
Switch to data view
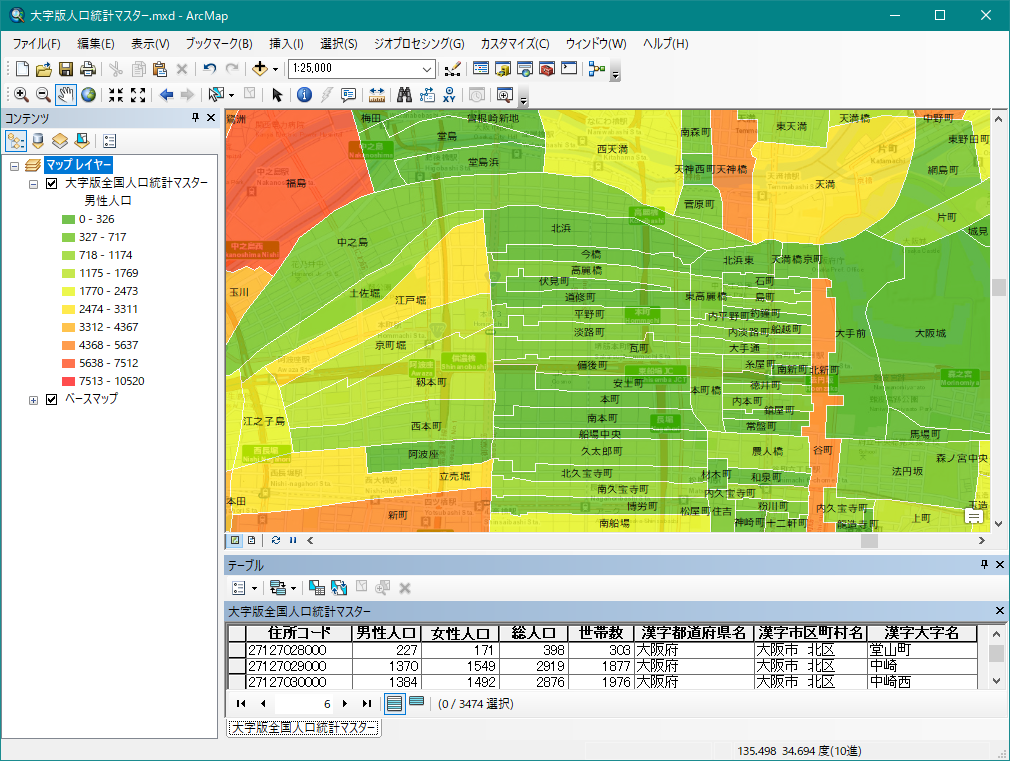(x=235, y=541)
